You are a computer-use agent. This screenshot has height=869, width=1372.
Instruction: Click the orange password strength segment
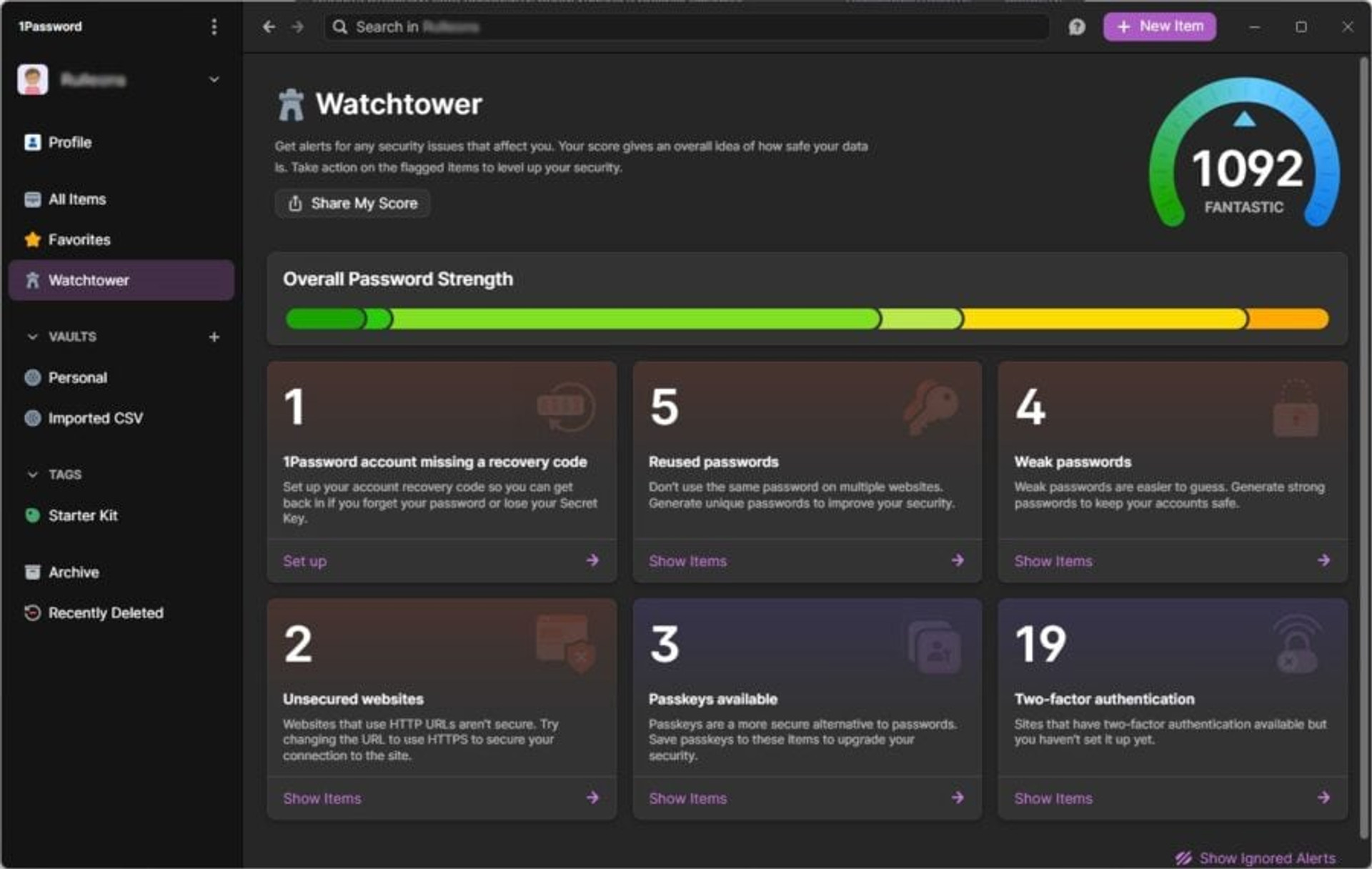point(1288,319)
